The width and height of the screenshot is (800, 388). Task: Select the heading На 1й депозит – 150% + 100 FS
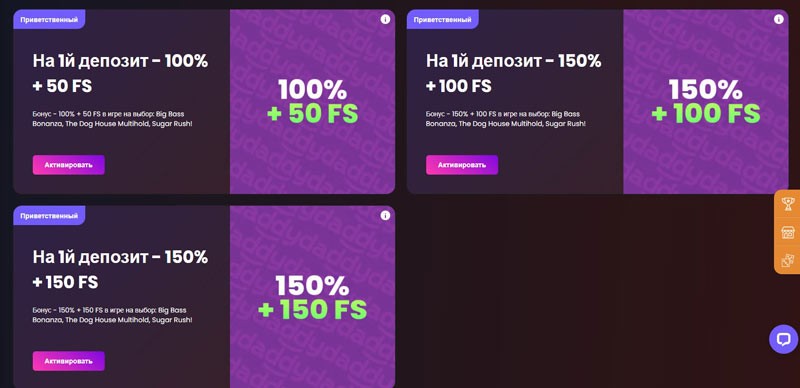pos(514,74)
